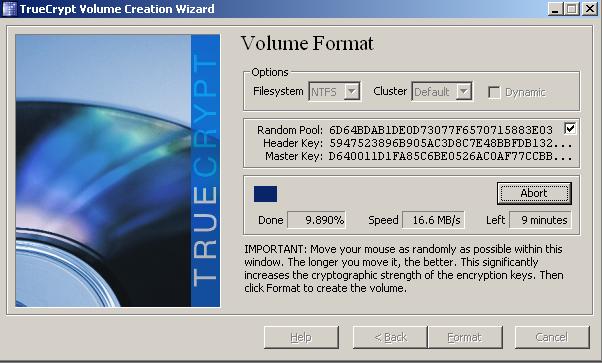This screenshot has height=363, width=602.
Task: Click the Filesystem label
Action: tap(278, 91)
